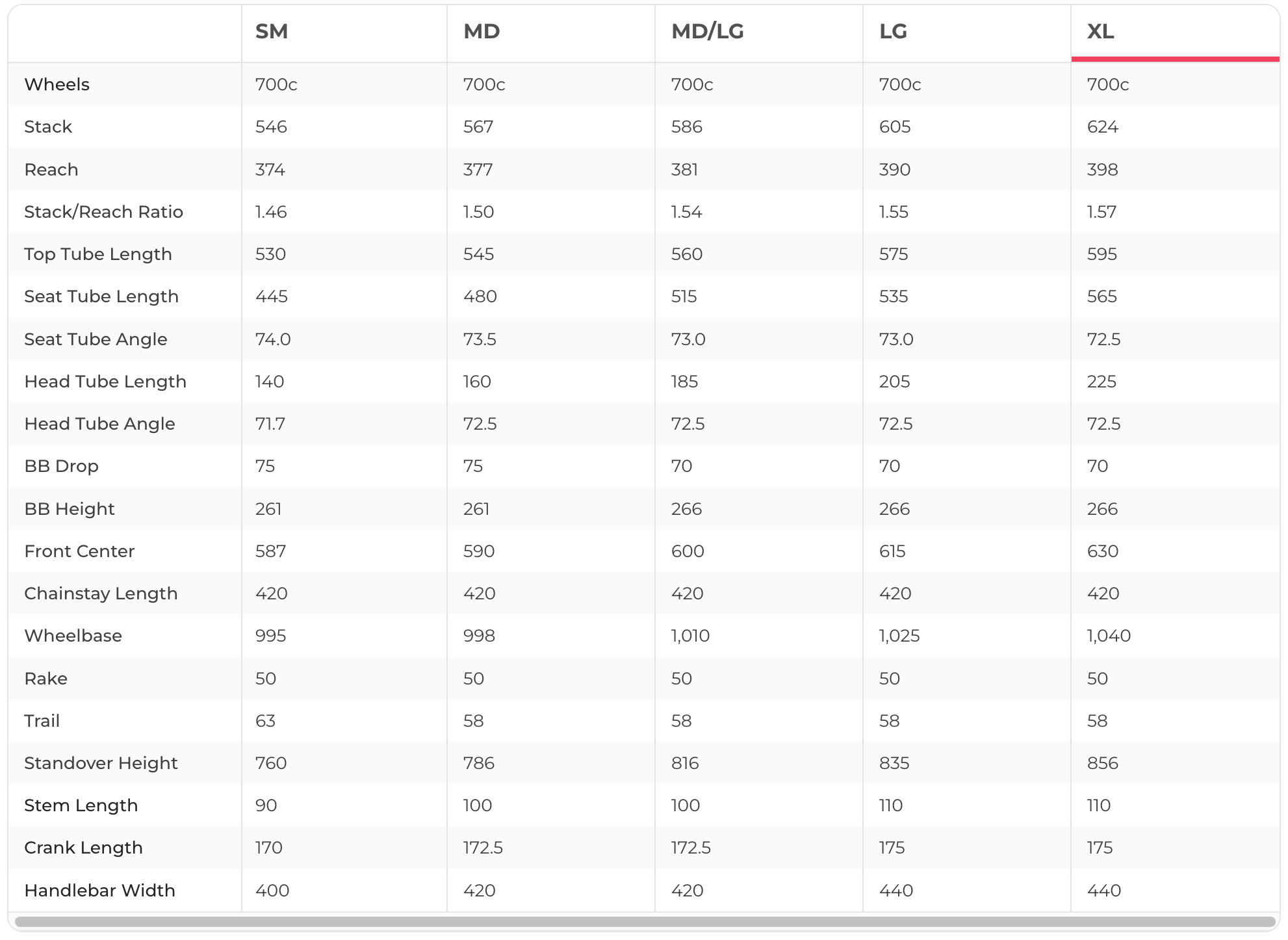Click the SM Head Tube Angle value 71.7
Screen dimensions: 1288x940
point(270,424)
